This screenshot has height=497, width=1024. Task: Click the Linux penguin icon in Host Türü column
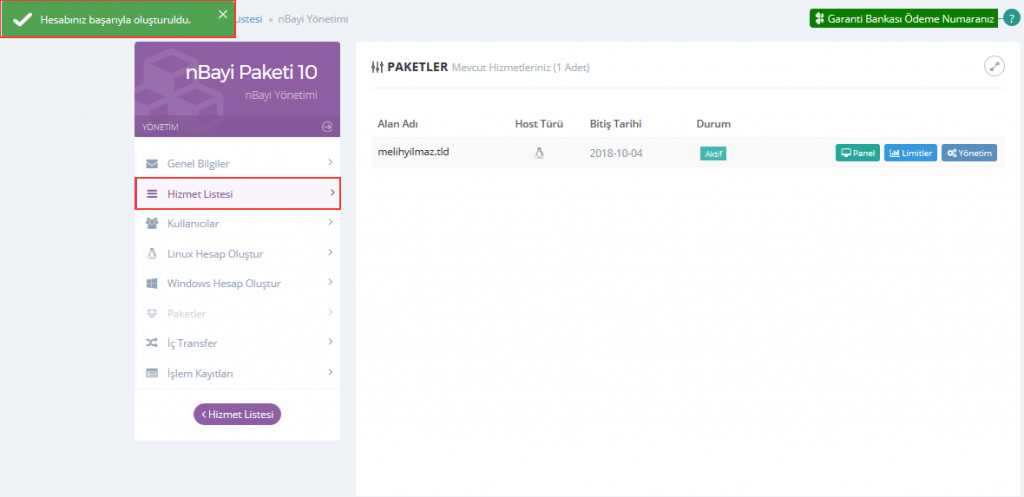click(x=539, y=153)
